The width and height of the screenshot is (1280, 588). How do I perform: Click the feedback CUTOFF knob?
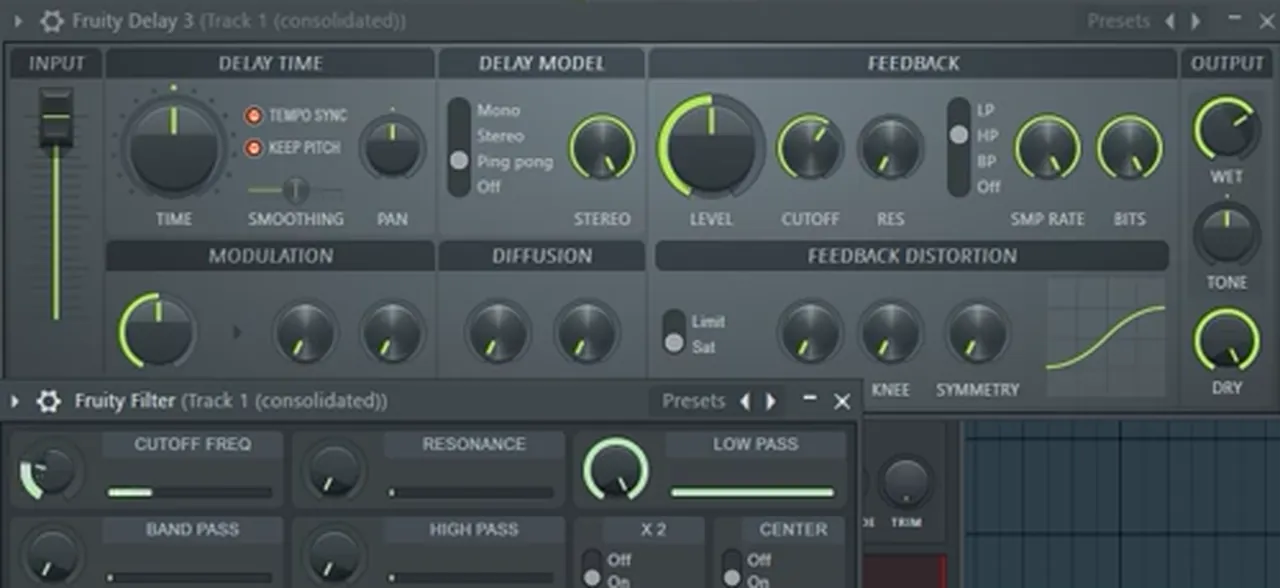[809, 148]
